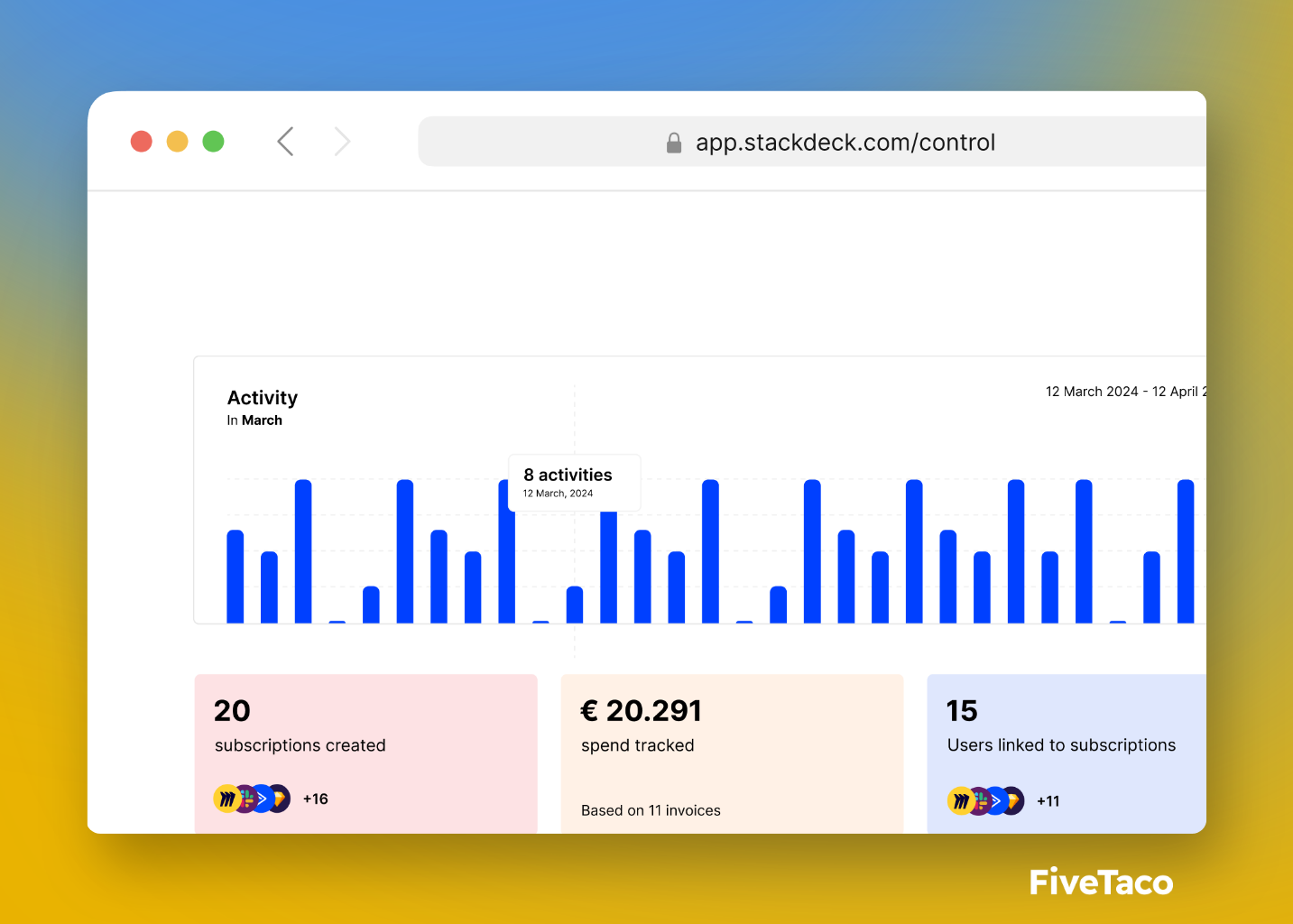Screen dimensions: 1293x924
Task: Open the +16 more subscriptions label
Action: click(x=316, y=799)
